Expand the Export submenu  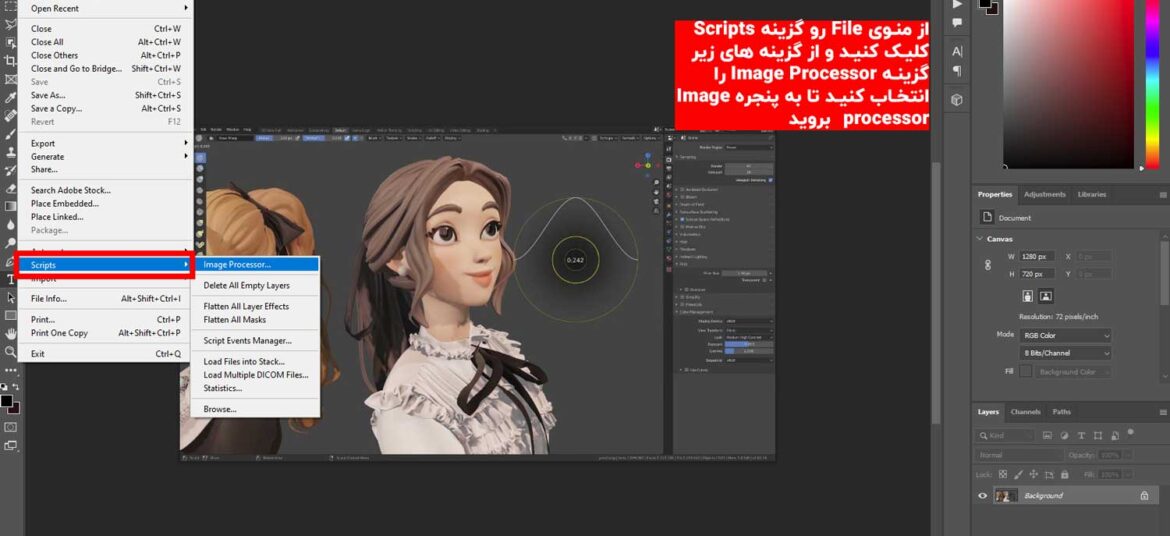click(x=104, y=143)
